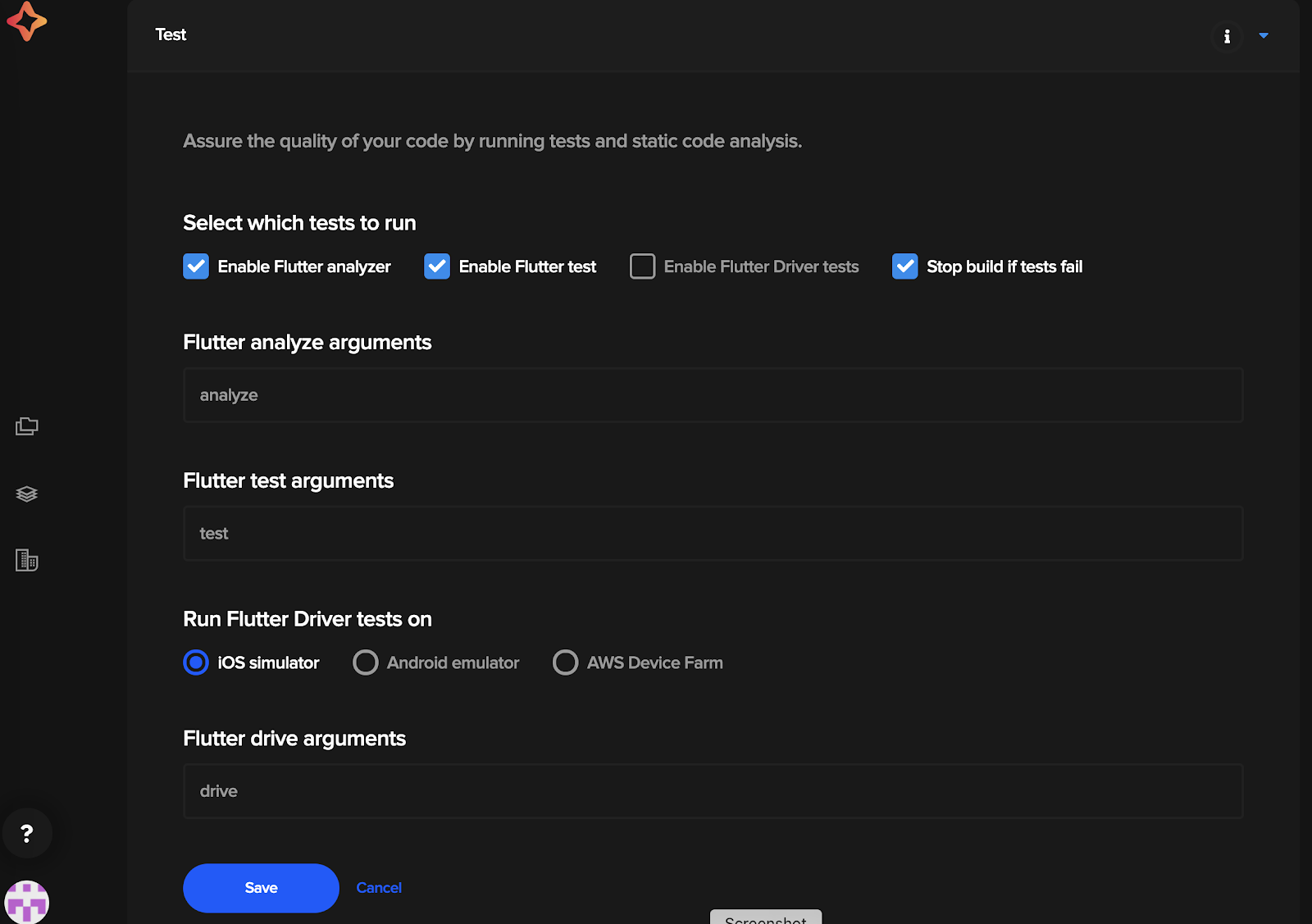Click the Codemagic star logo

pos(27,21)
